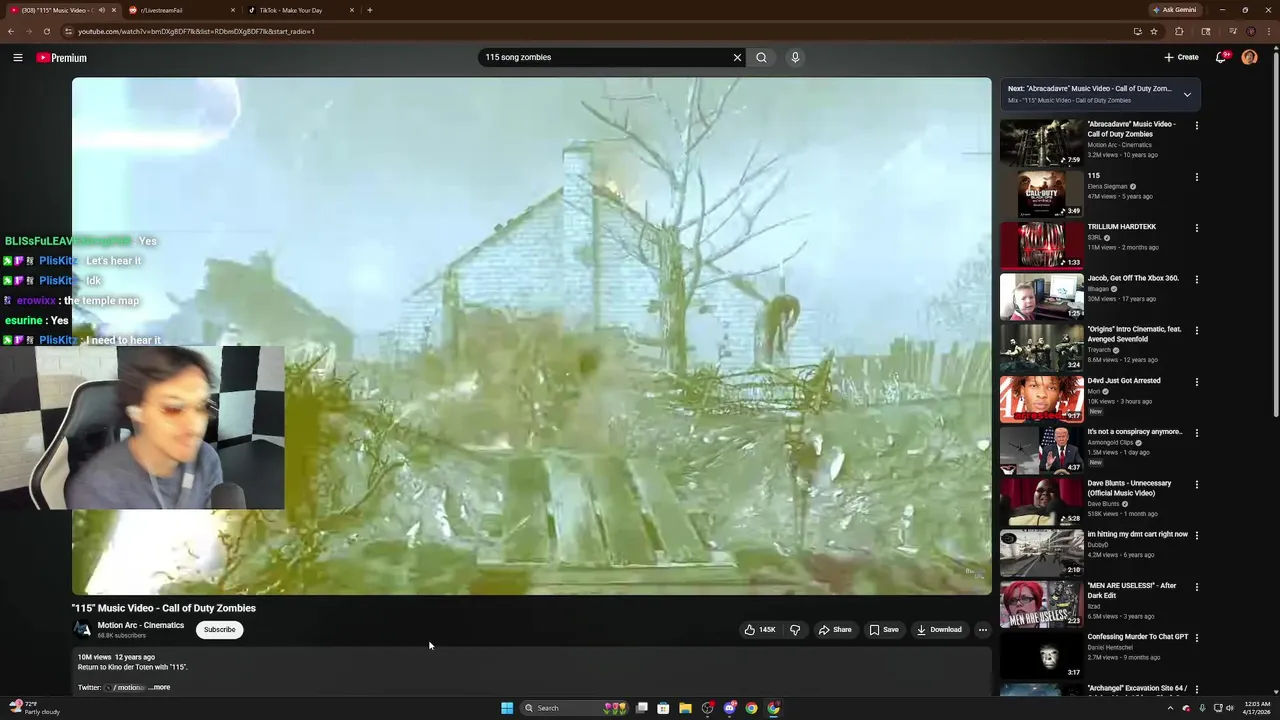Open Discord taskbar icon
Image resolution: width=1280 pixels, height=720 pixels.
(730, 708)
